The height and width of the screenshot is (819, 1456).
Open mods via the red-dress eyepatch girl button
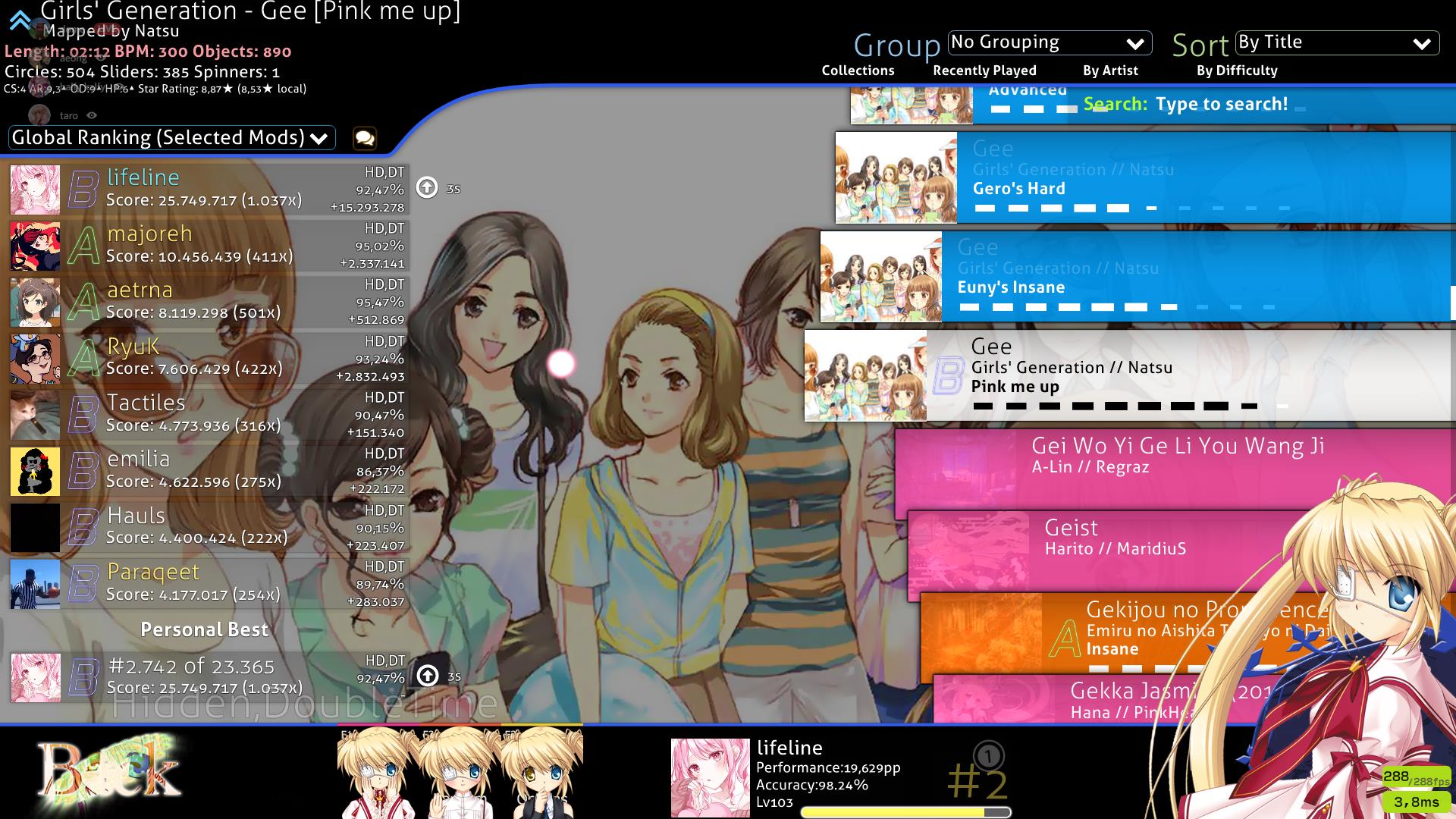[376, 772]
